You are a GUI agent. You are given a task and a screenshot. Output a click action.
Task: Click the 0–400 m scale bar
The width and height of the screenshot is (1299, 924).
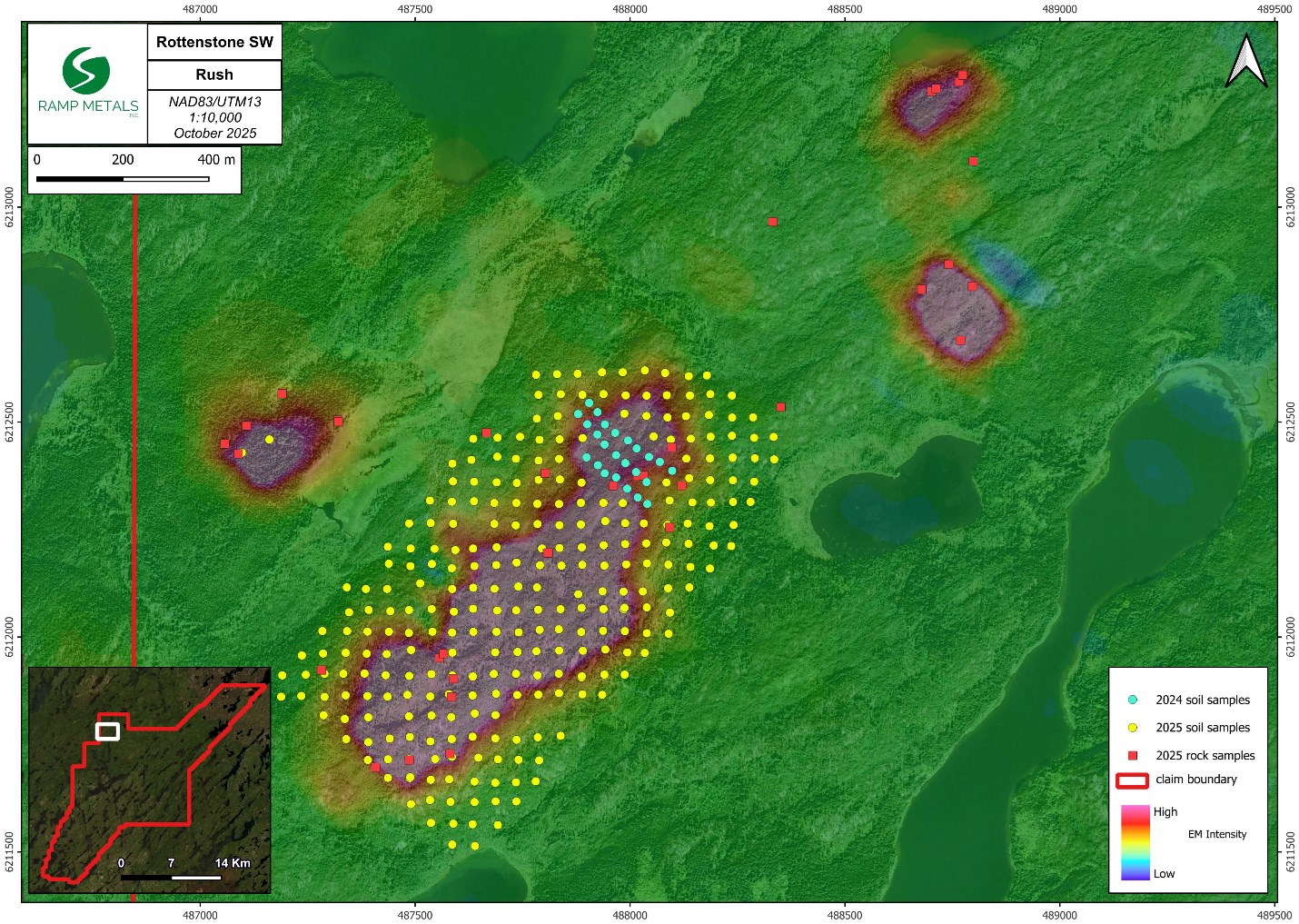tap(123, 179)
